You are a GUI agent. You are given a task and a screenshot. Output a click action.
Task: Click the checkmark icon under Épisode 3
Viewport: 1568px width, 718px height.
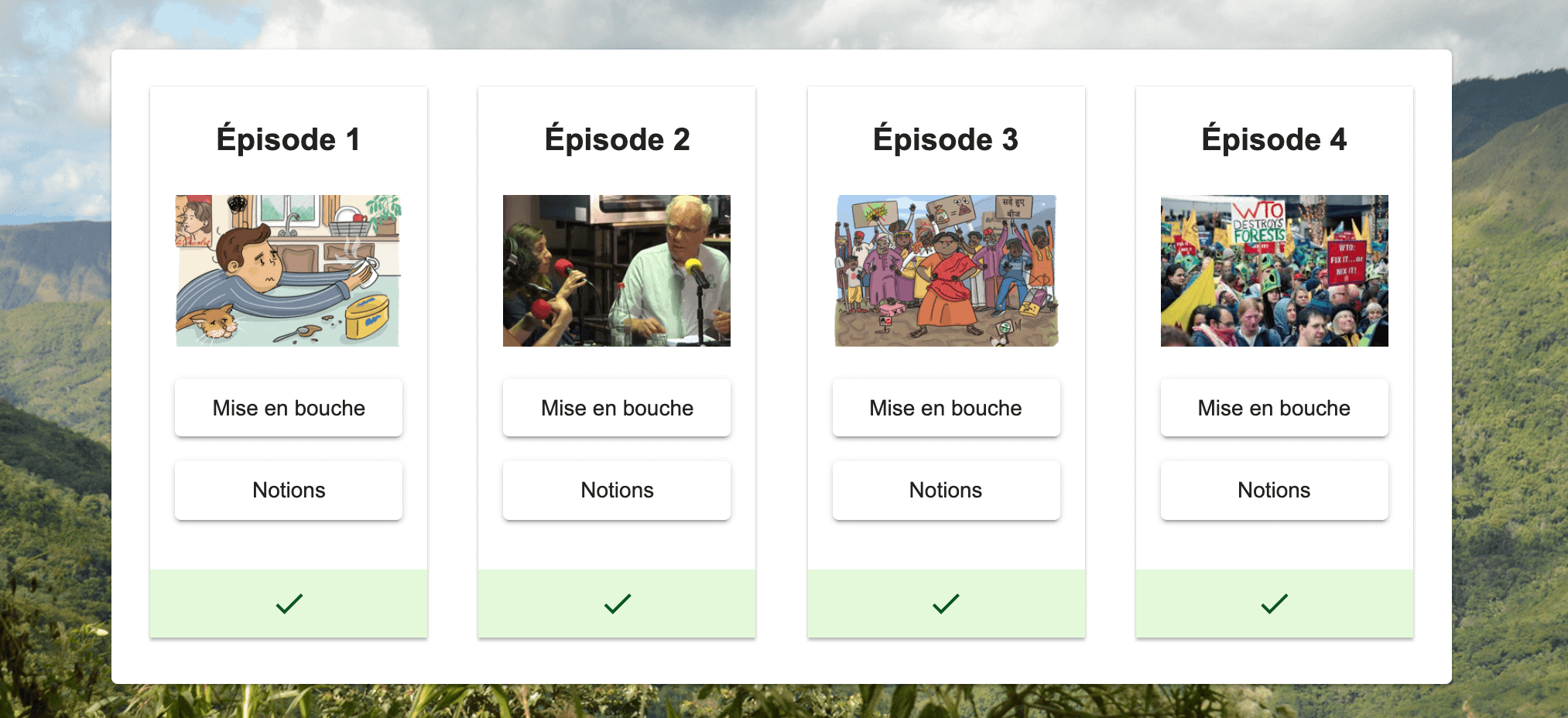coord(946,603)
